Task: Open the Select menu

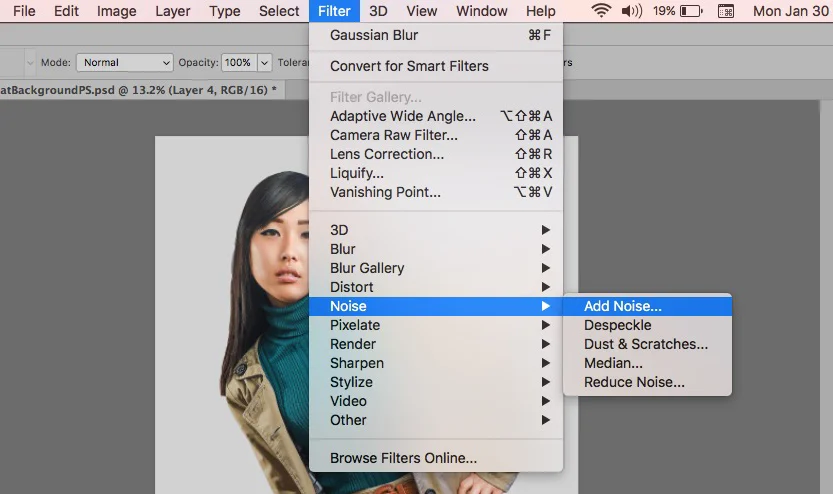Action: (x=279, y=11)
